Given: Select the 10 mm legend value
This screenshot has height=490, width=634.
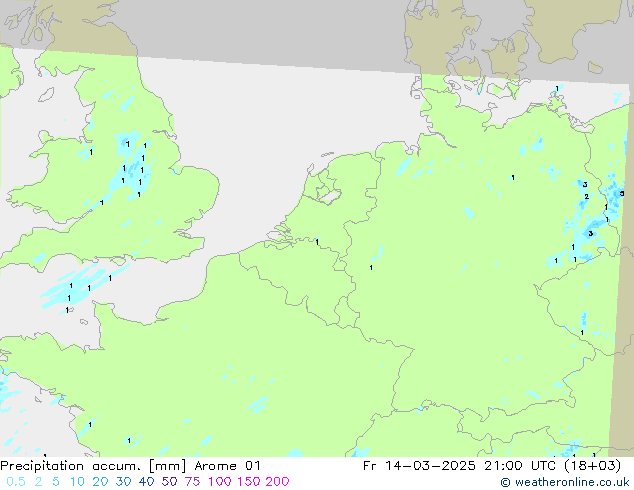Looking at the screenshot, I should (x=77, y=482).
